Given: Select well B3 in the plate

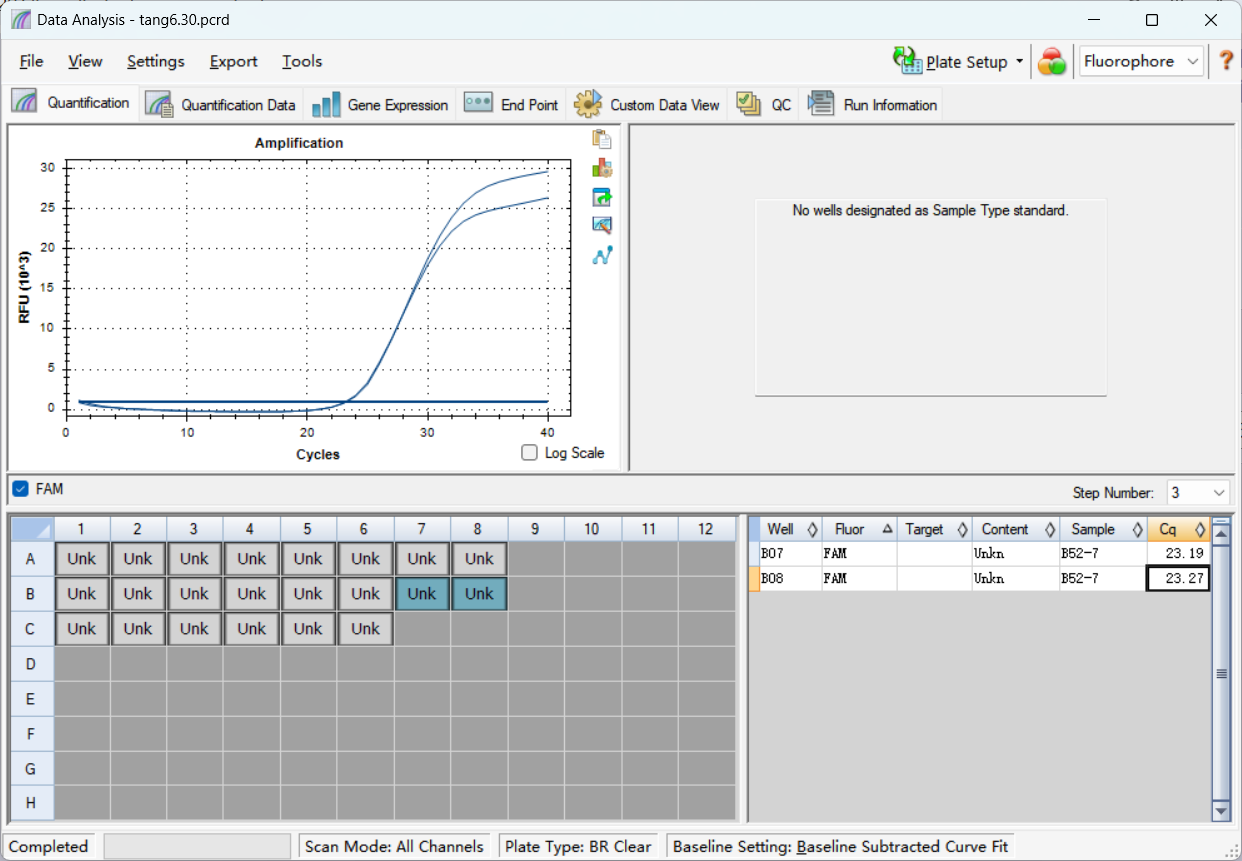Looking at the screenshot, I should pyautogui.click(x=195, y=594).
